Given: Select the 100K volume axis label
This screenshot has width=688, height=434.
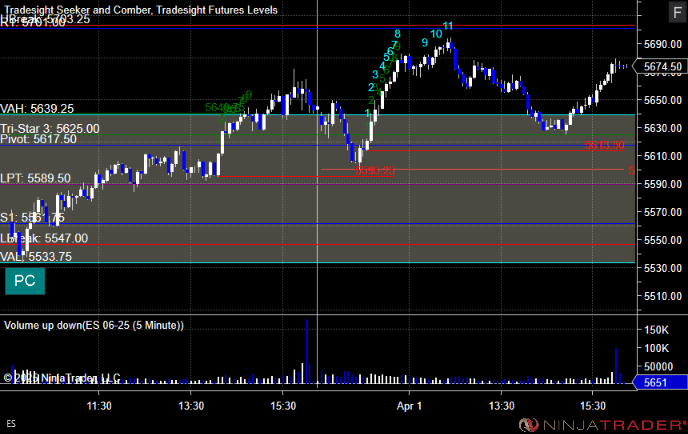Looking at the screenshot, I should click(x=656, y=348).
